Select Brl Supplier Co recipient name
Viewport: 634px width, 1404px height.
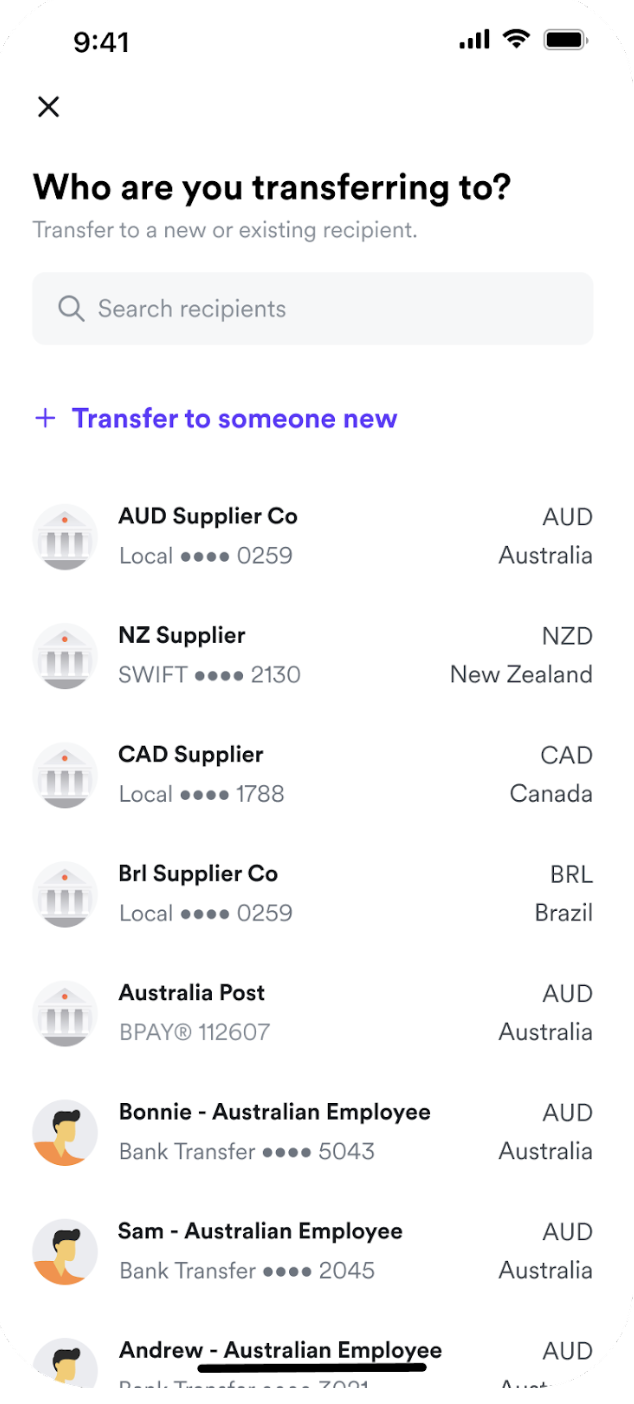click(198, 874)
